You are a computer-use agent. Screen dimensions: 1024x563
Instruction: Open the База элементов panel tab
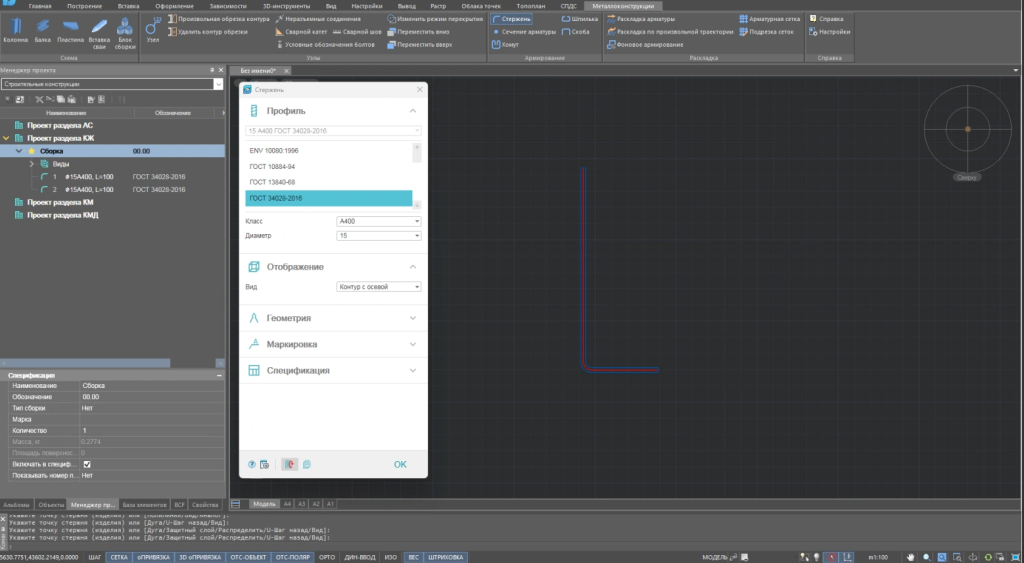(x=146, y=504)
